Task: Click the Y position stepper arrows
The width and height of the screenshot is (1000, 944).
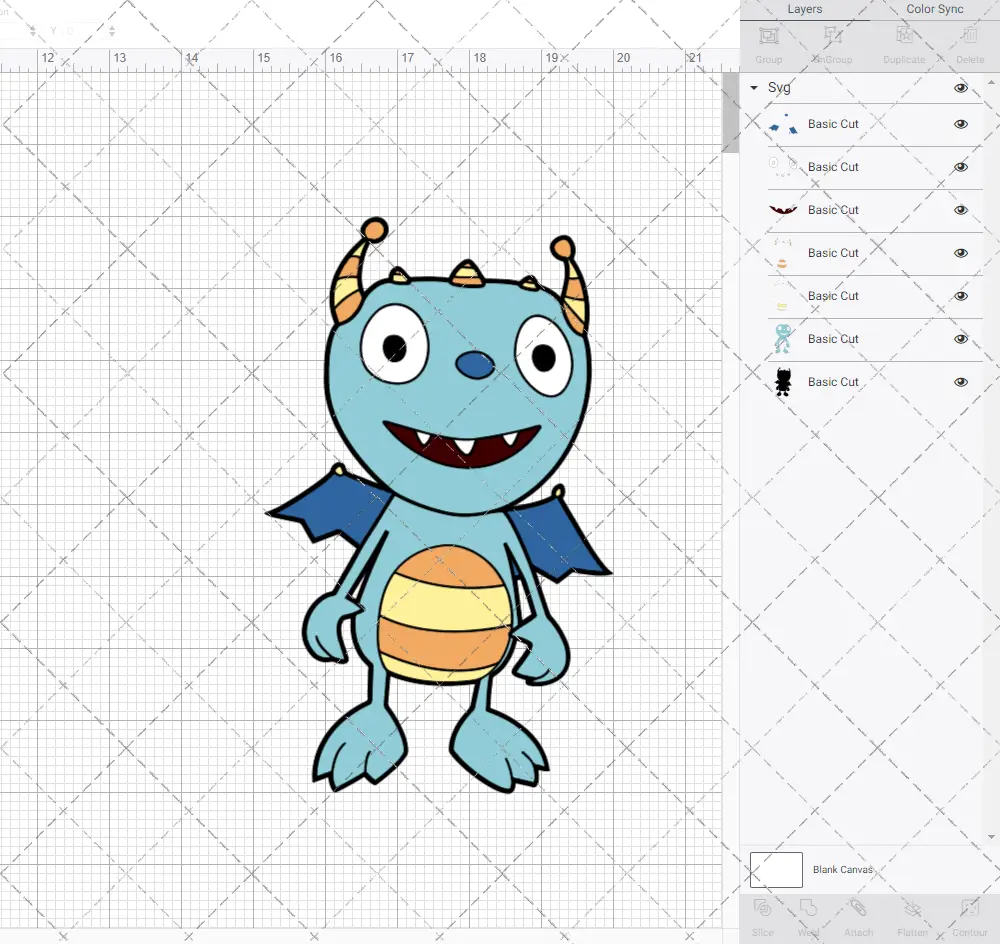Action: pos(112,30)
